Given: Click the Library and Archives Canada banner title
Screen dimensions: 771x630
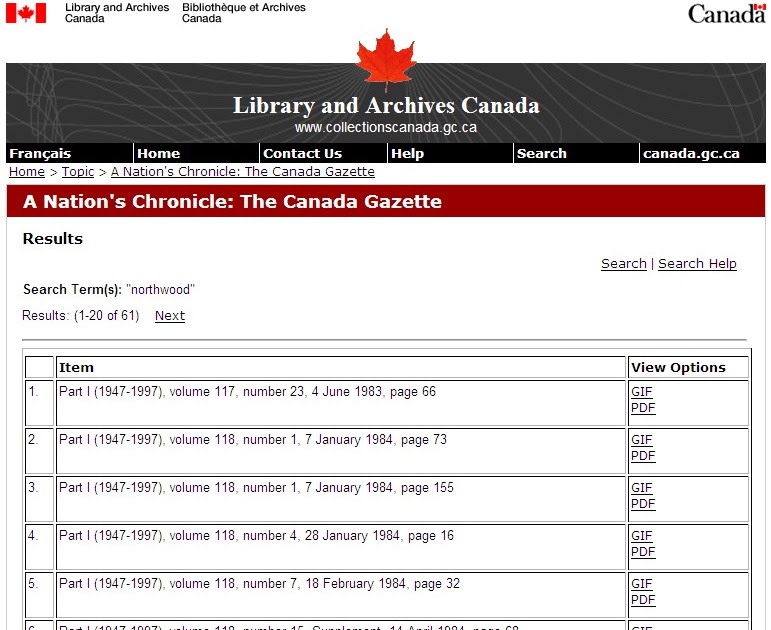Looking at the screenshot, I should coord(386,106).
